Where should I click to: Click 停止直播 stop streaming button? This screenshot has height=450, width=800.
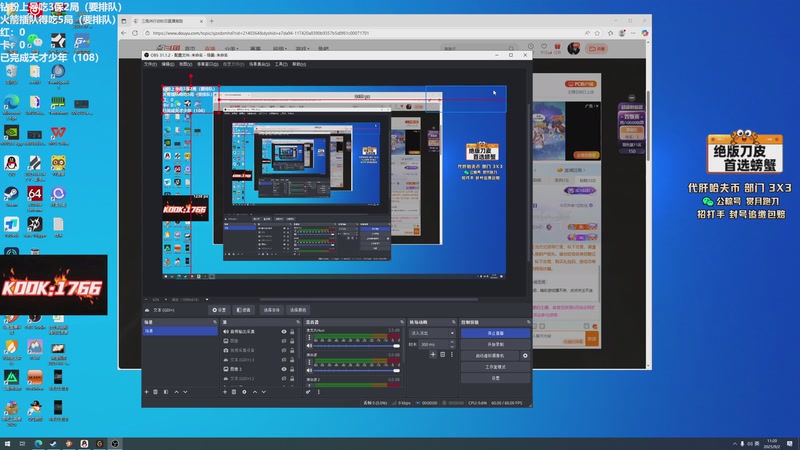tap(495, 333)
